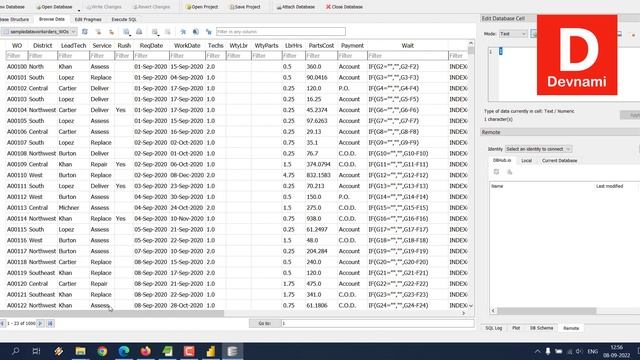Click the filter box under Service column
The width and height of the screenshot is (640, 360).
102,56
